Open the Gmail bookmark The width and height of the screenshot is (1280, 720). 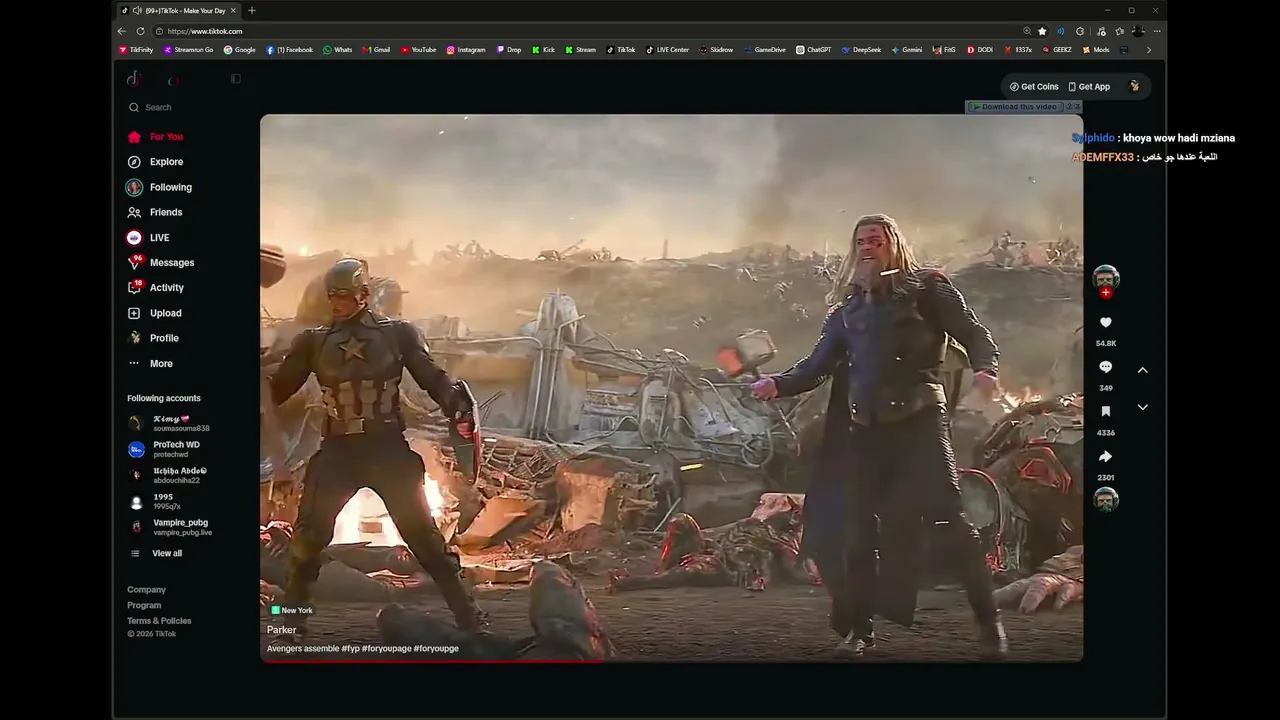pyautogui.click(x=376, y=50)
